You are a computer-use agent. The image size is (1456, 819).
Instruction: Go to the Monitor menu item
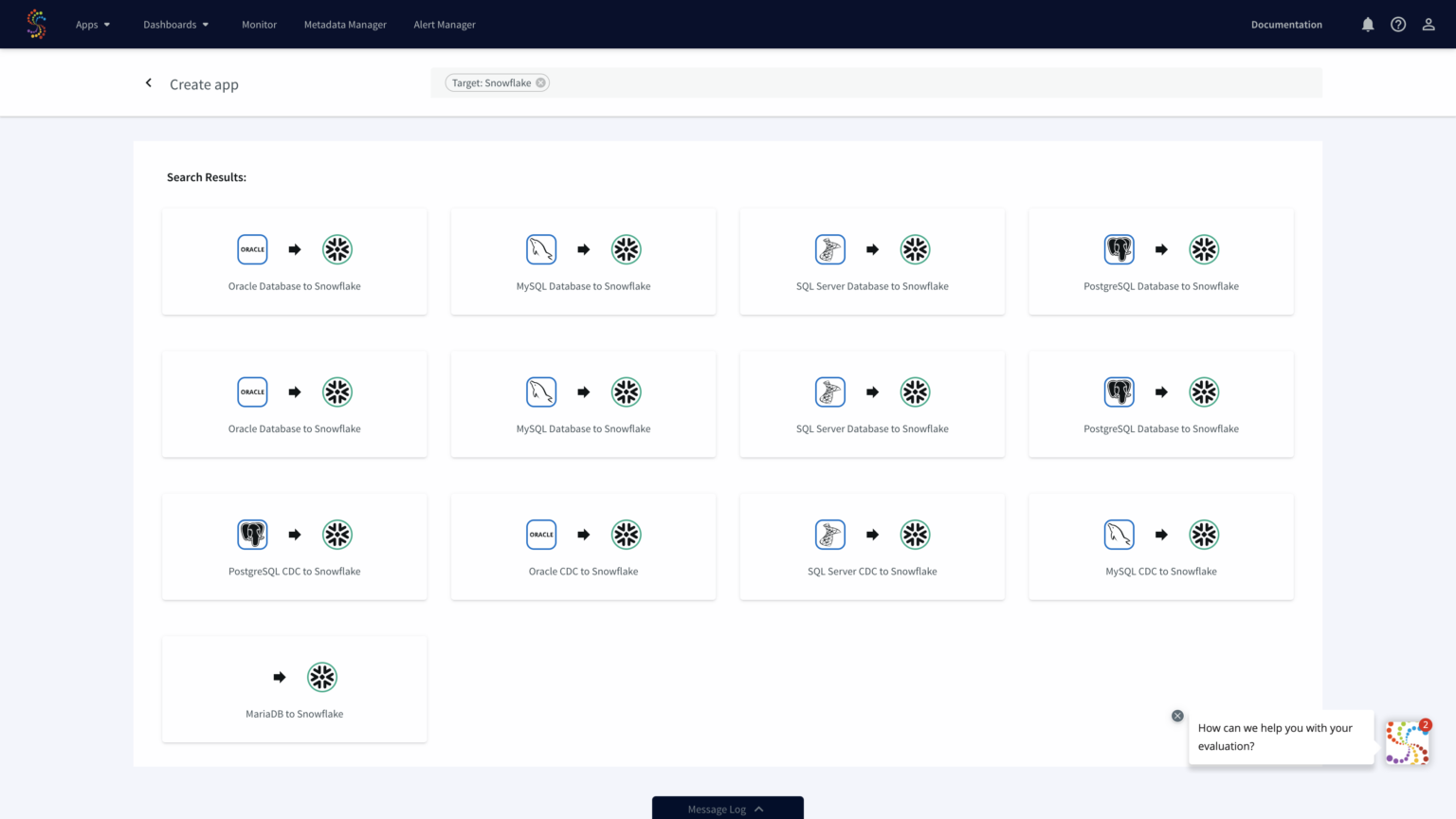260,24
